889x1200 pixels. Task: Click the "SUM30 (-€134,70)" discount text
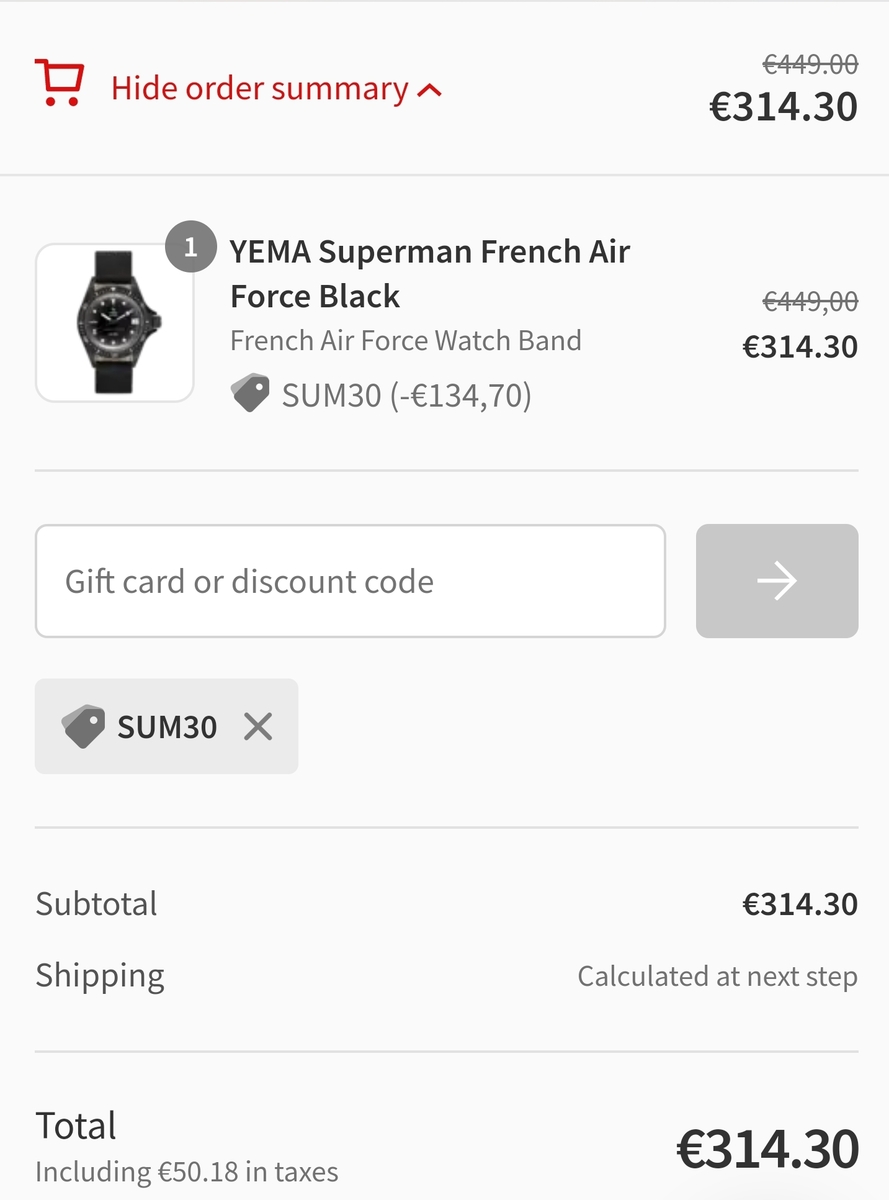(x=406, y=396)
